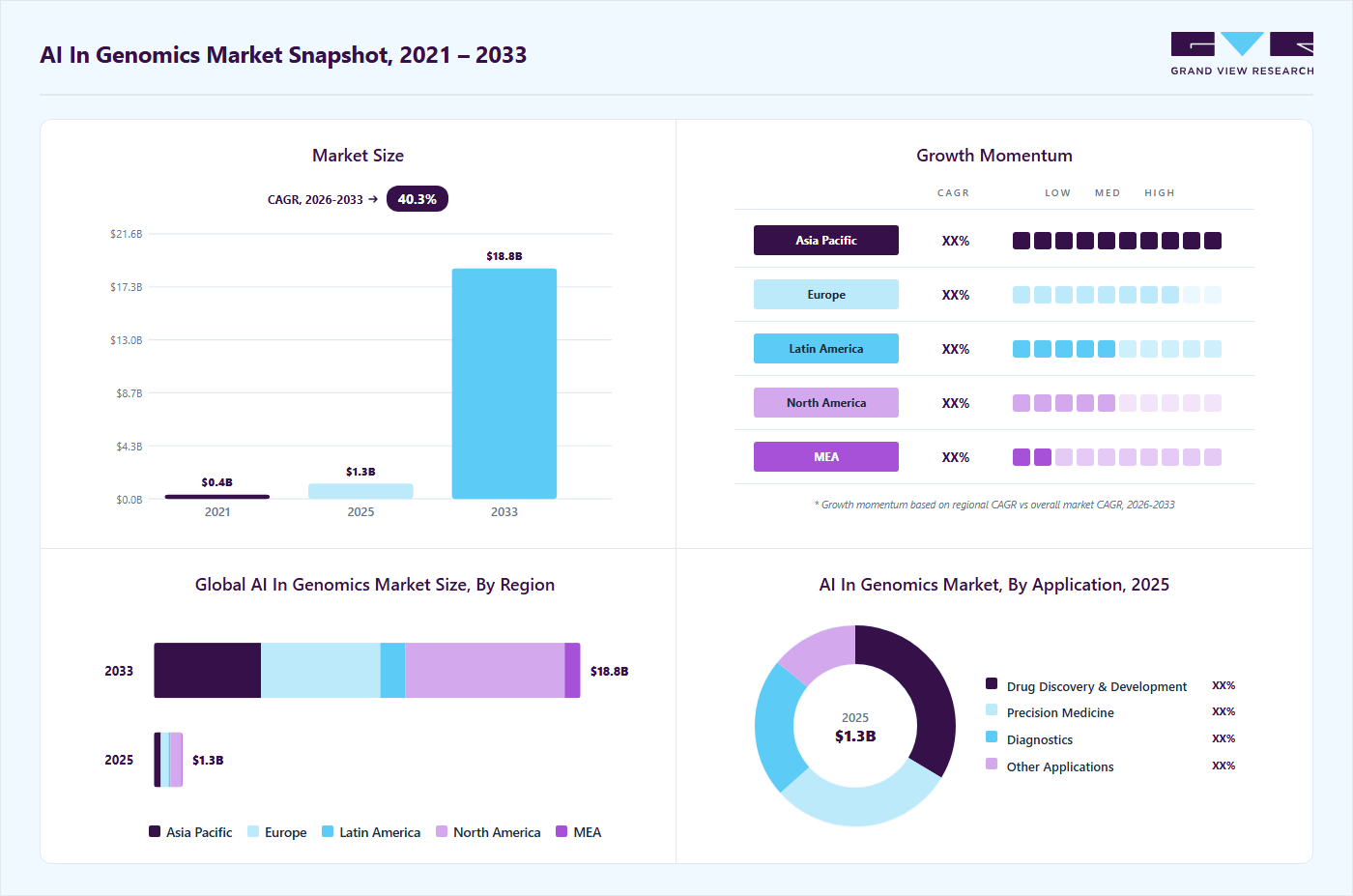This screenshot has height=896, width=1353.
Task: Select the 2033 market size bar
Action: (x=504, y=384)
